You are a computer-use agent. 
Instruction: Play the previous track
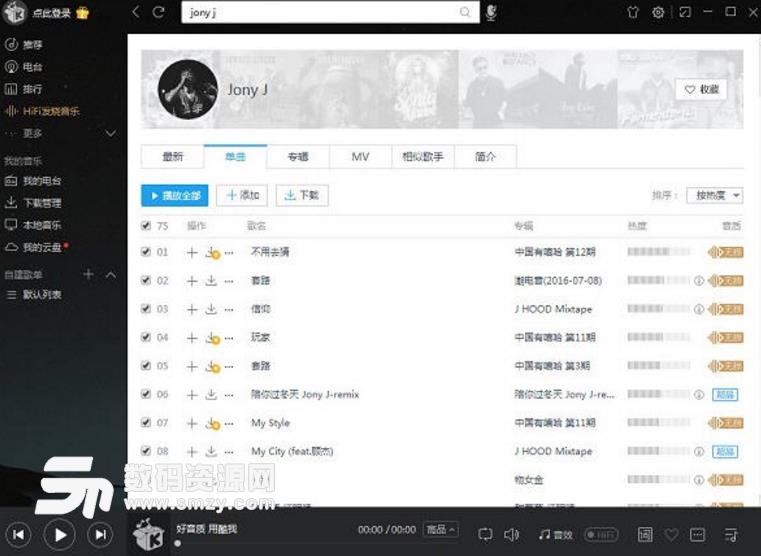click(x=18, y=535)
